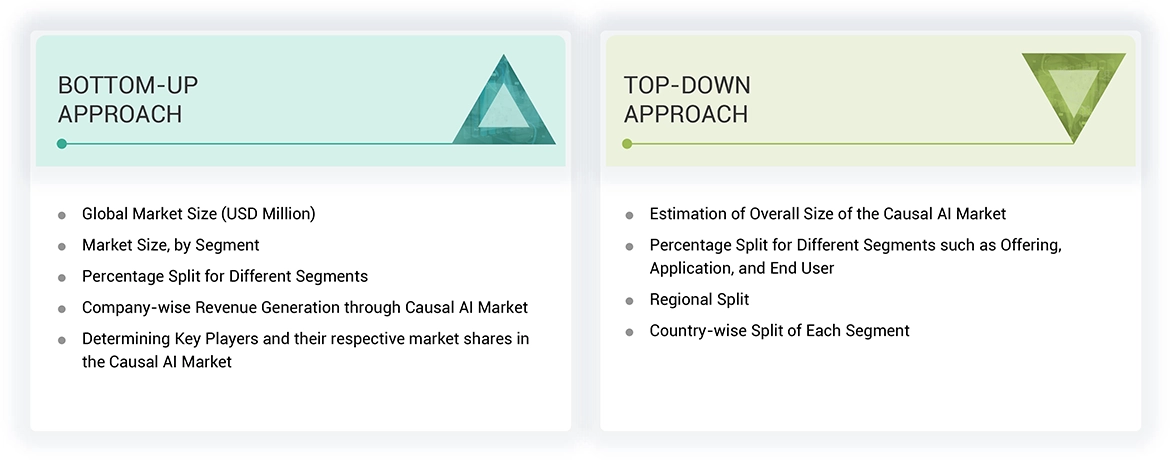This screenshot has height=460, width=1170.
Task: Click Estimation of Overall Size text
Action: (827, 214)
